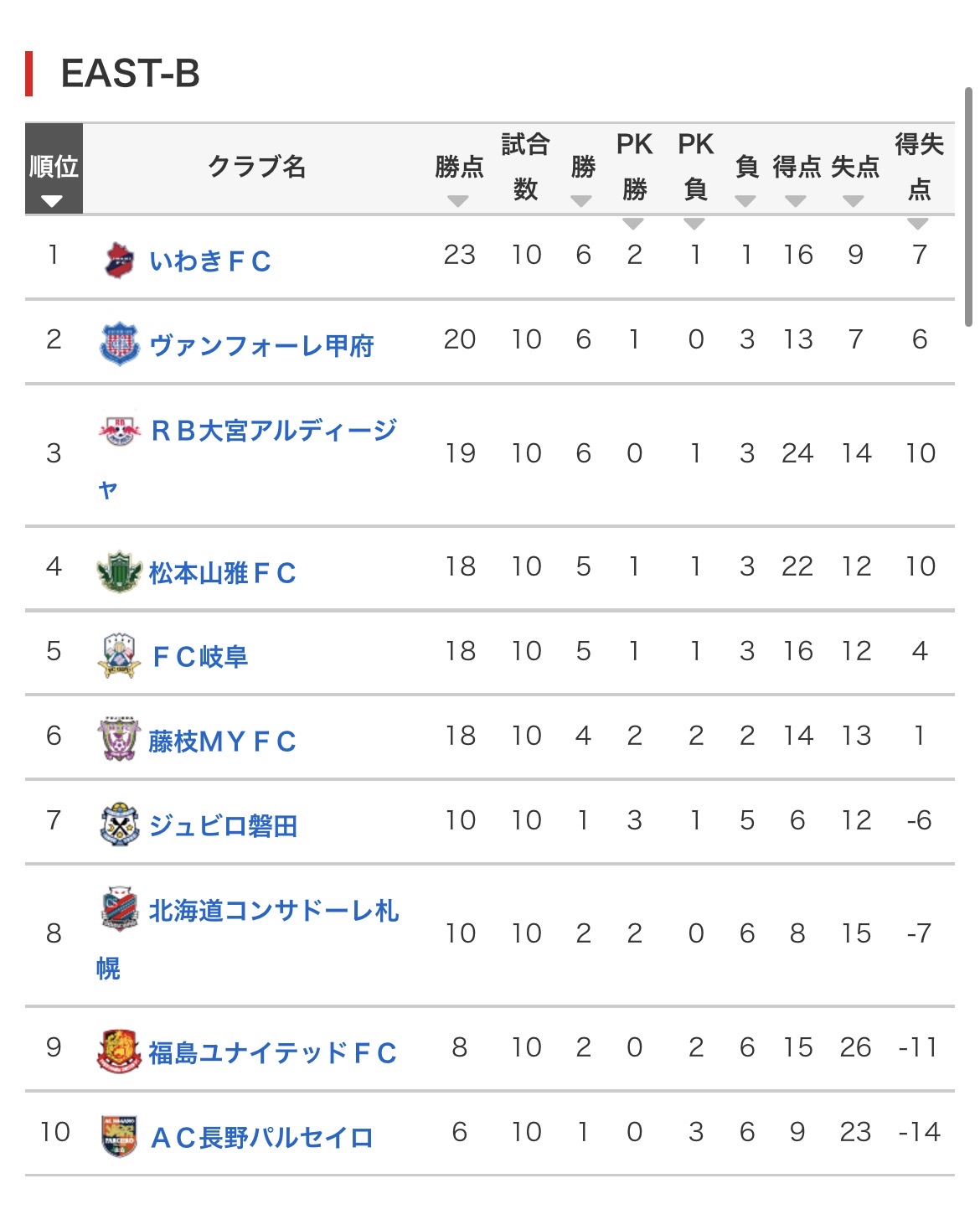Click the Ventforet Kofu club crest
The width and height of the screenshot is (980, 1230).
tap(119, 344)
